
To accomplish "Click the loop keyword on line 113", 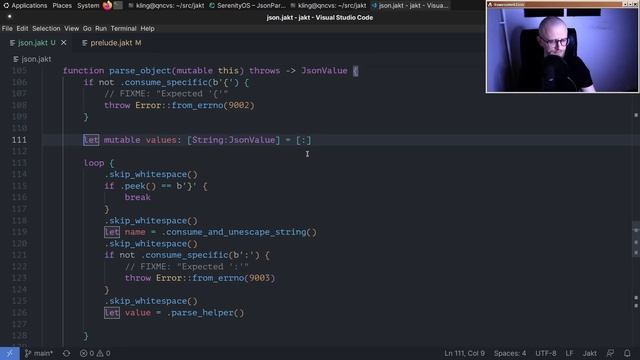I will (x=94, y=163).
